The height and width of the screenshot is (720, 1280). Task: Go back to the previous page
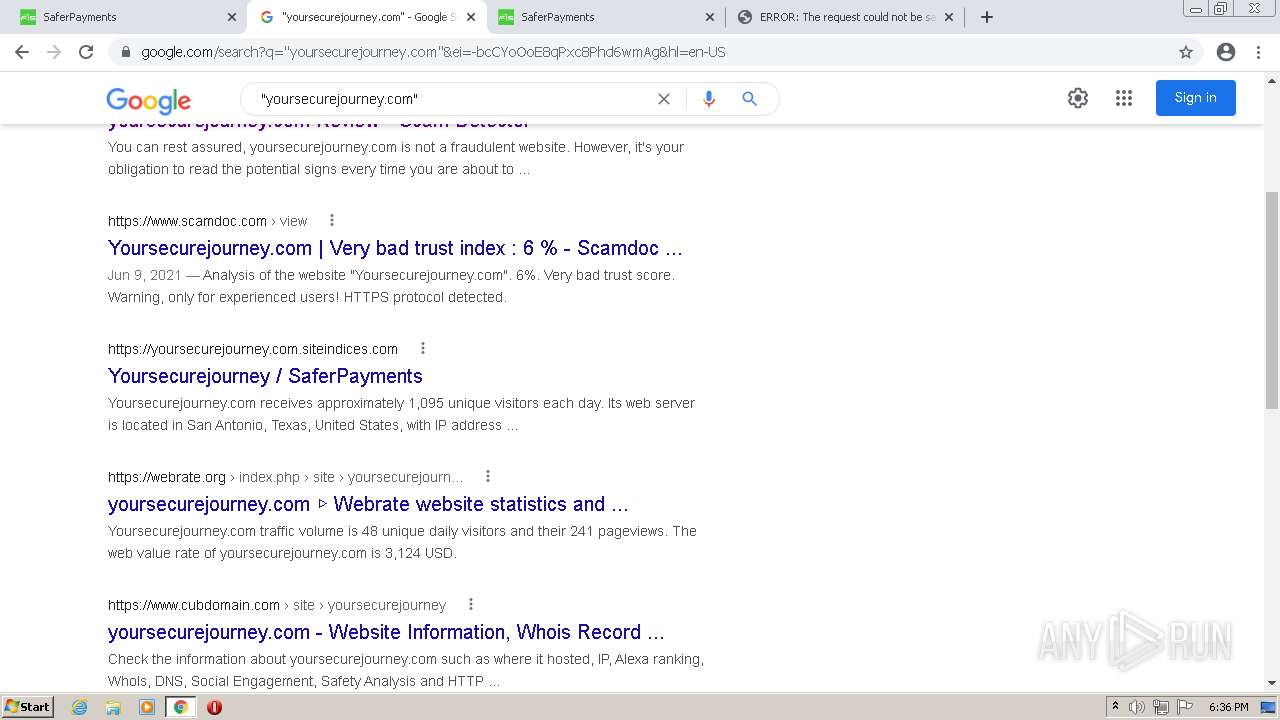pos(22,52)
